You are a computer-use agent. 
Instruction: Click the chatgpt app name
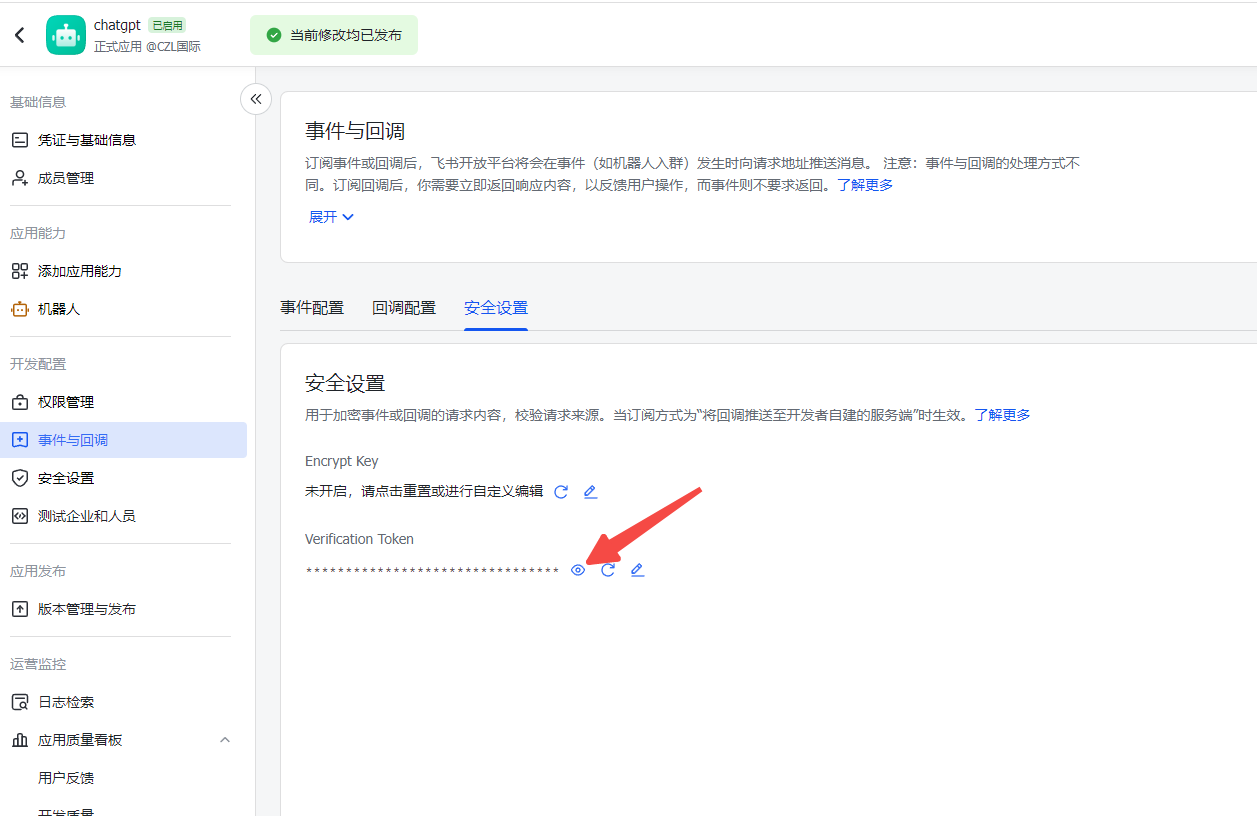(x=117, y=25)
